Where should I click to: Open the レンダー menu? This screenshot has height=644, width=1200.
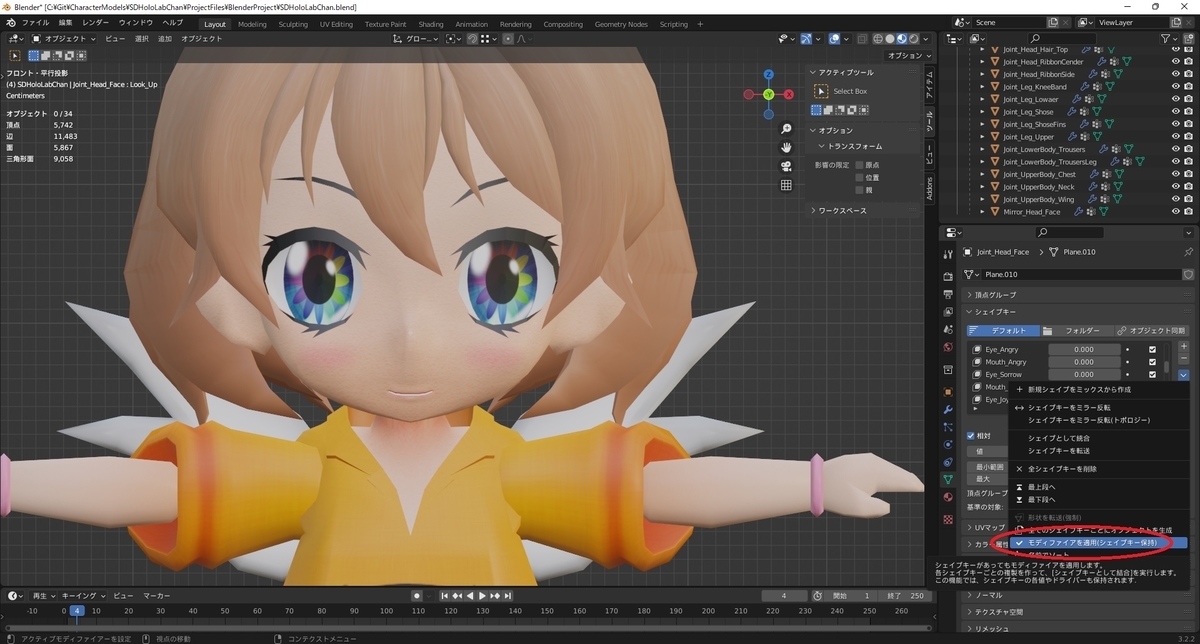click(96, 22)
